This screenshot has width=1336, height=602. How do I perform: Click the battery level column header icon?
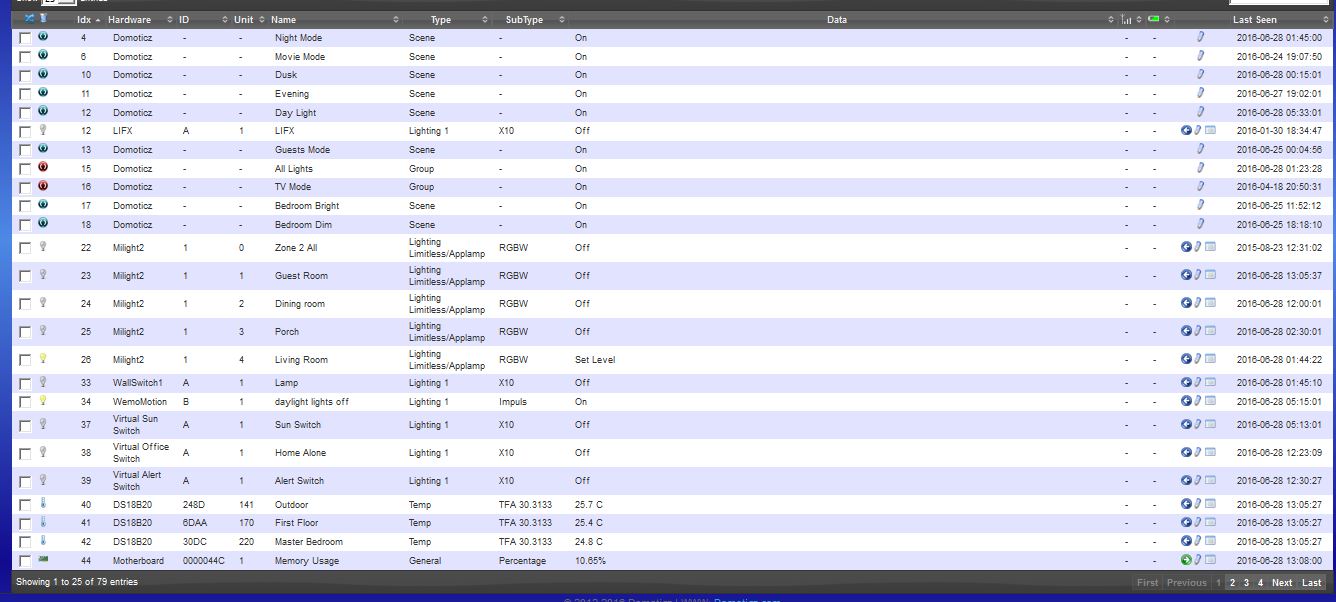[x=1154, y=19]
